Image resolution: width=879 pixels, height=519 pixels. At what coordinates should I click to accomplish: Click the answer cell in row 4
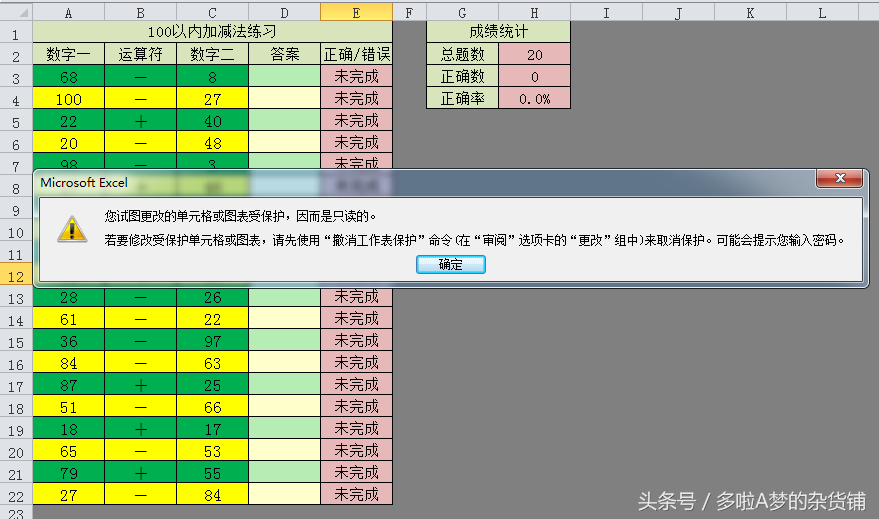[x=284, y=99]
